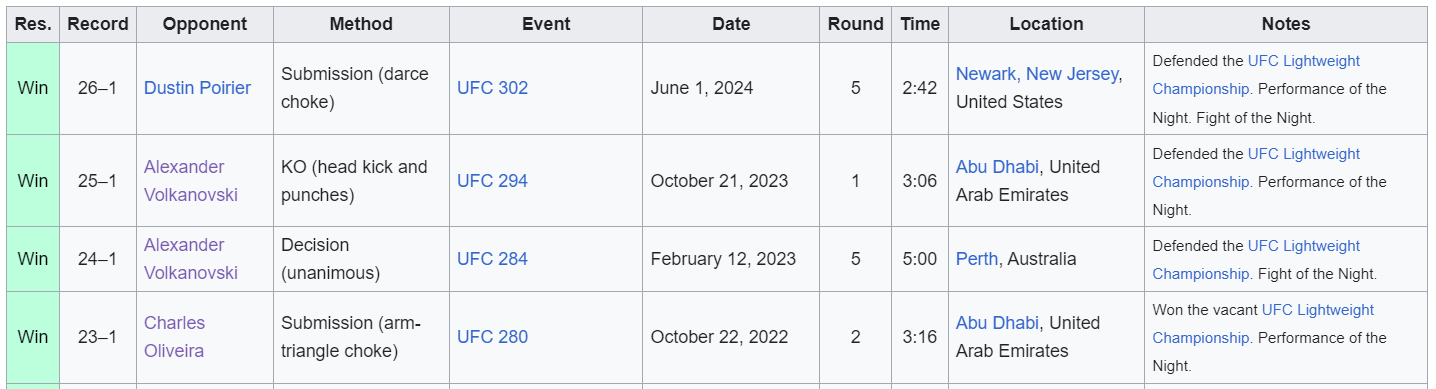
Task: Open the UFC 280 event link
Action: 492,337
